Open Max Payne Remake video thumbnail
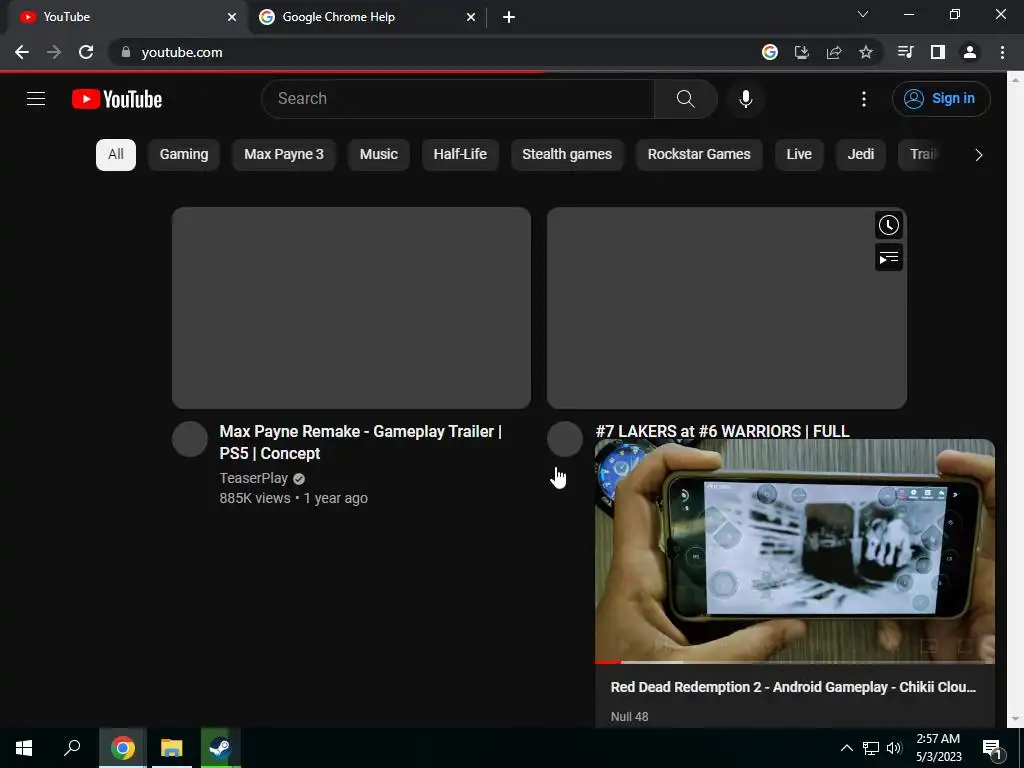The height and width of the screenshot is (768, 1024). 351,308
